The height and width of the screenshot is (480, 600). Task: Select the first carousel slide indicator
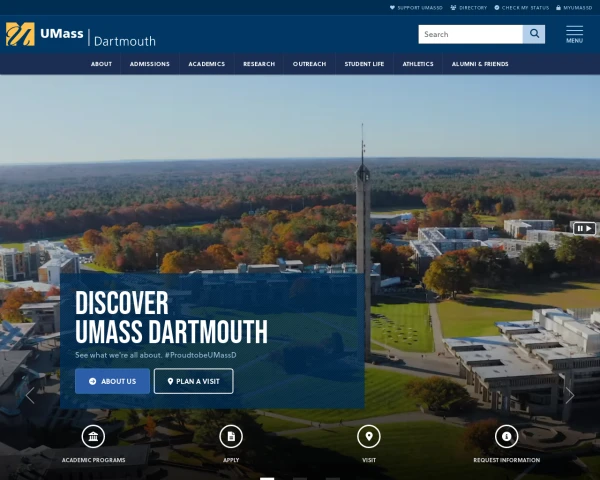point(267,478)
